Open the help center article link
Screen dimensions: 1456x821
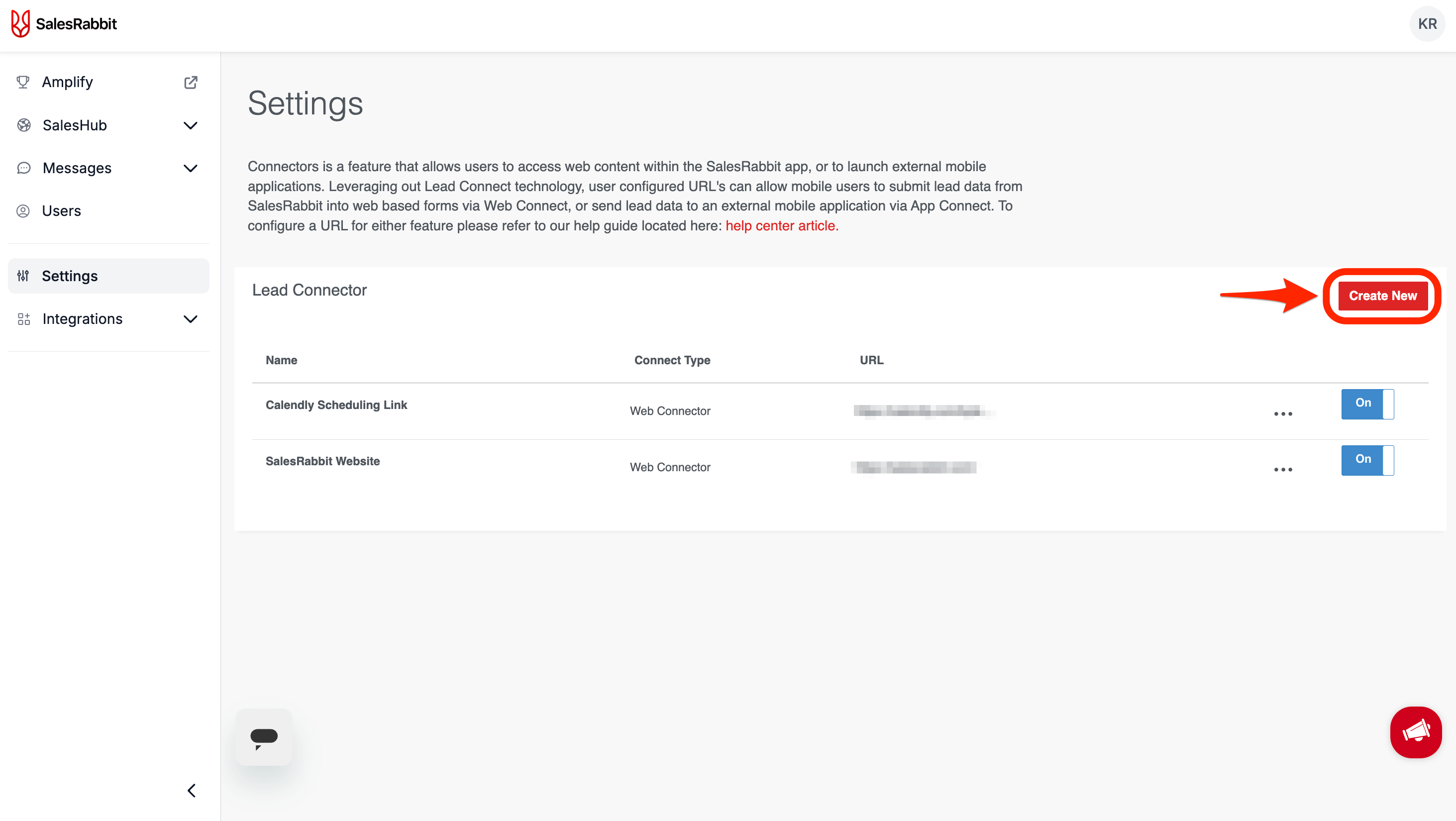pyautogui.click(x=781, y=226)
